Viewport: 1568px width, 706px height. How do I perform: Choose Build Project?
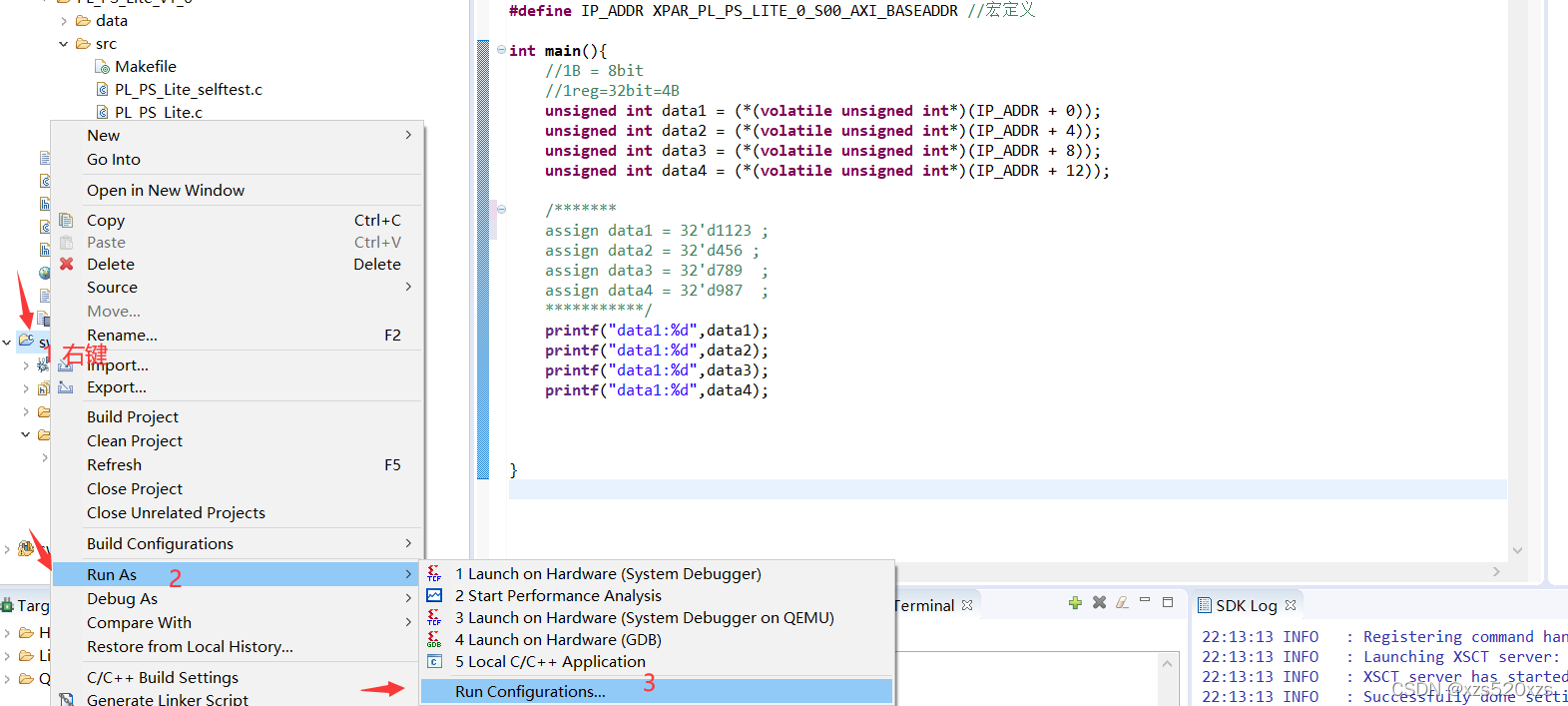[x=238, y=417]
